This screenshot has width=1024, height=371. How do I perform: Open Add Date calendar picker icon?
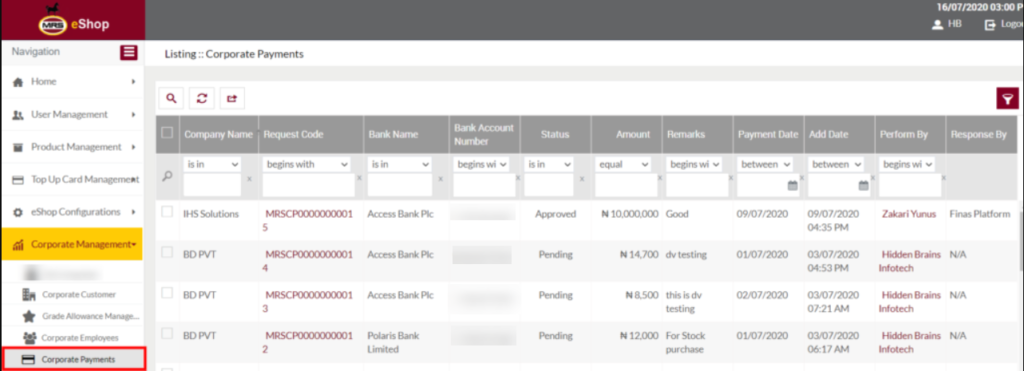pos(863,186)
